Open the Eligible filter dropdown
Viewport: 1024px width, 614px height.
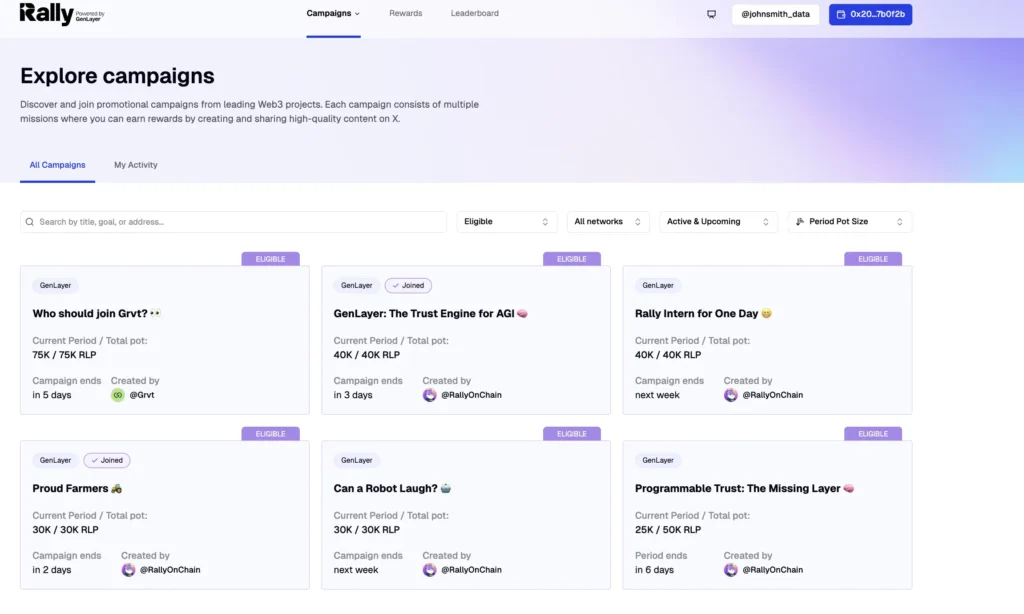506,222
